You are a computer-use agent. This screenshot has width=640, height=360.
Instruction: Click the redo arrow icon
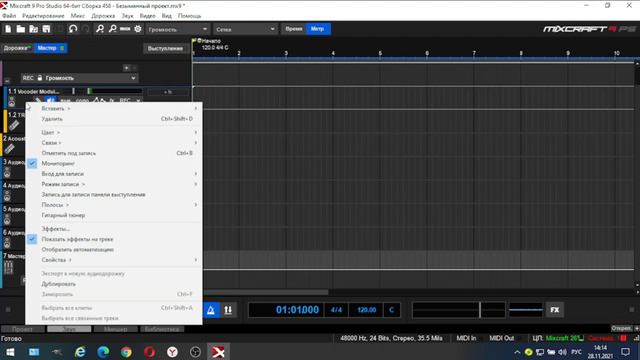click(86, 29)
